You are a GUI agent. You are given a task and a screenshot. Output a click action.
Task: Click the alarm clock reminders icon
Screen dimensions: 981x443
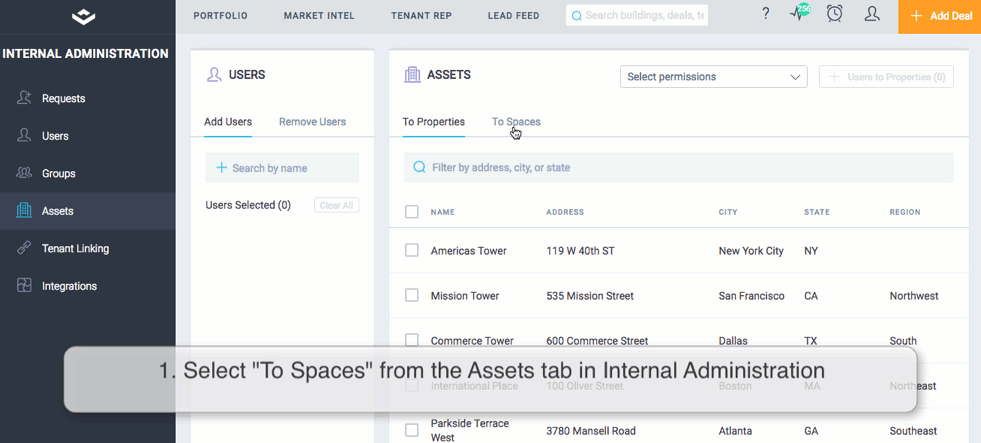(834, 14)
